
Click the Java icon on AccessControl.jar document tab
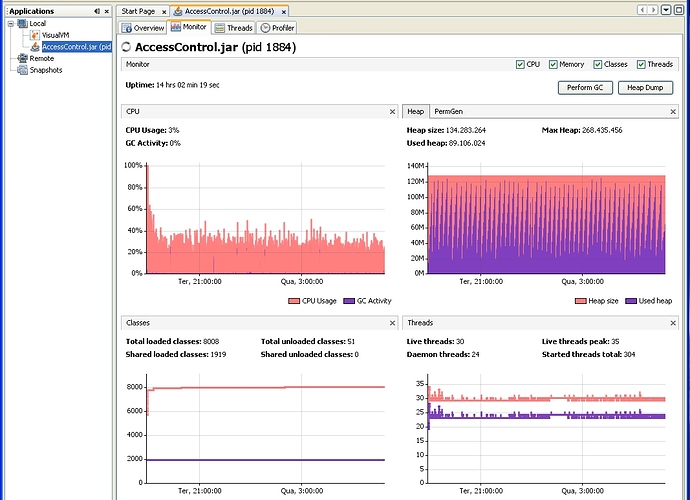(x=178, y=11)
